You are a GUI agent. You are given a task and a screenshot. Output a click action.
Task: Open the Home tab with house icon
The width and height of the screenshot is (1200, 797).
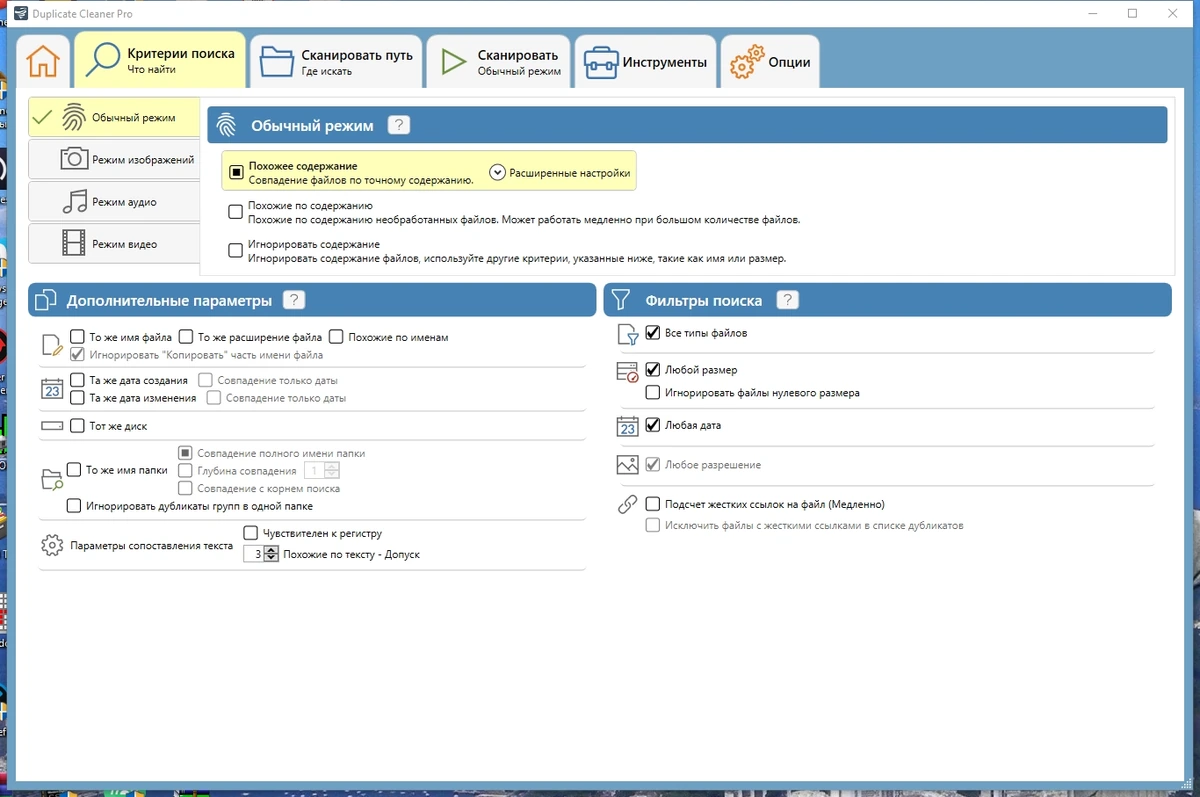click(x=43, y=62)
